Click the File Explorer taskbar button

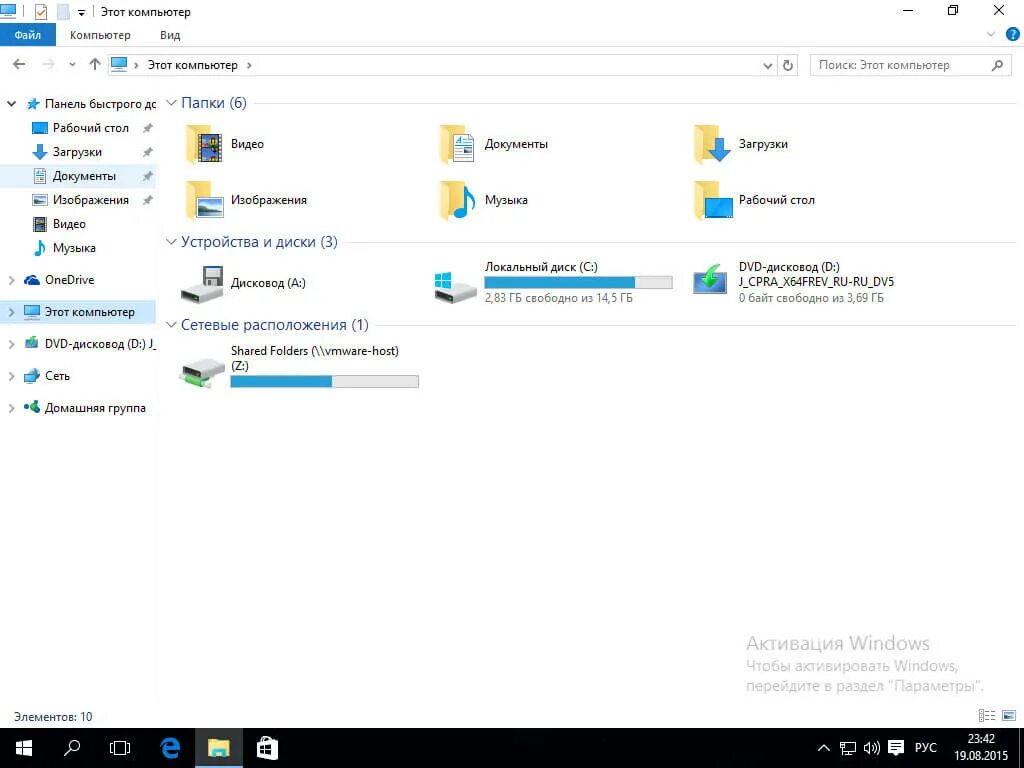218,748
